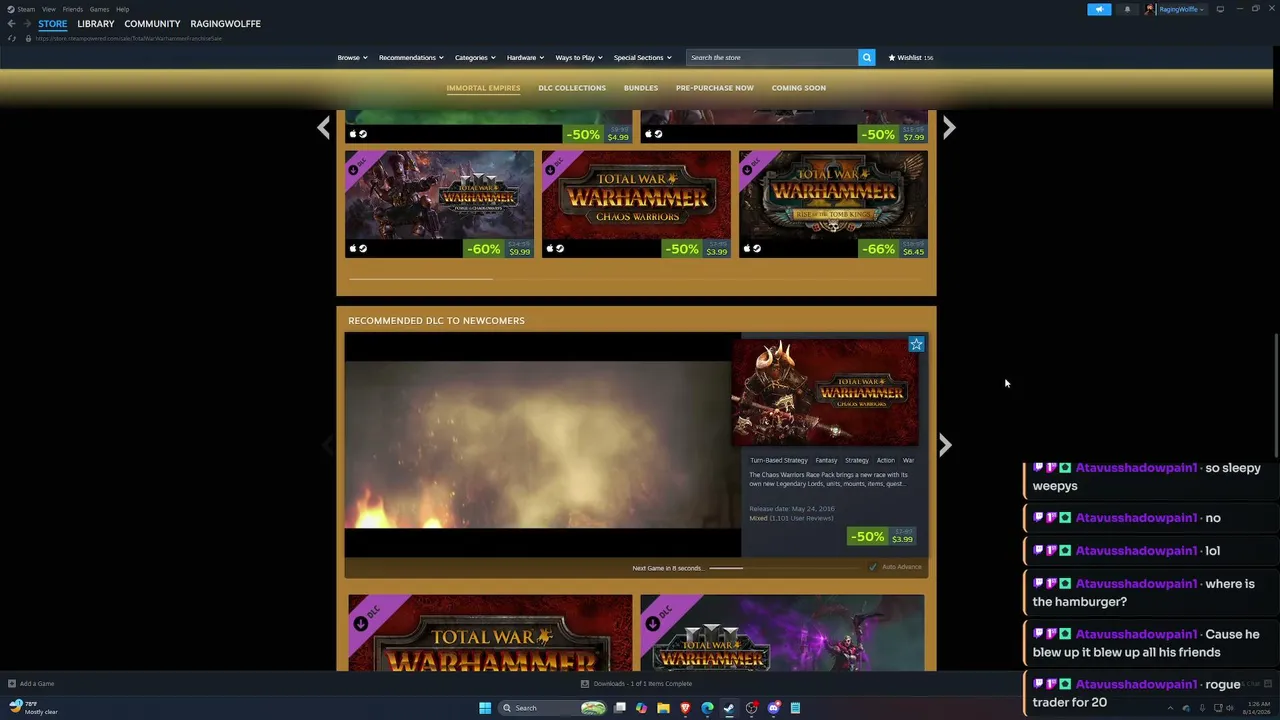1280x720 pixels.
Task: Show hidden system tray icons
Action: click(x=1170, y=708)
